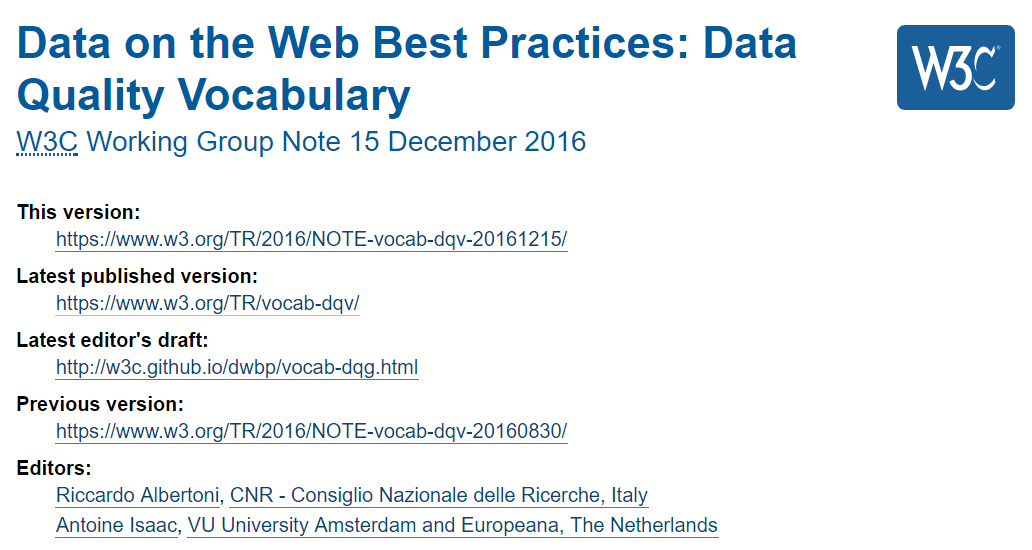Viewport: 1032px width, 550px height.
Task: Click the "Latest editor's draft:" label
Action: pyautogui.click(x=112, y=340)
